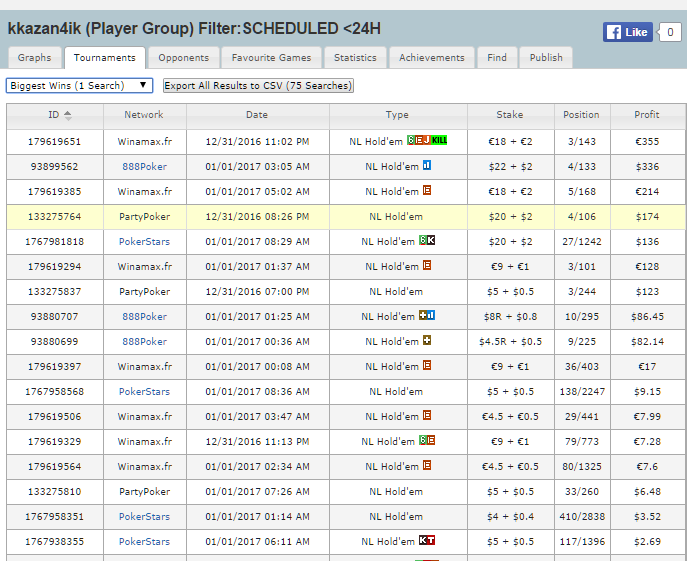Click position 138/2247
Viewport: 687px width, 561px height.
582,391
